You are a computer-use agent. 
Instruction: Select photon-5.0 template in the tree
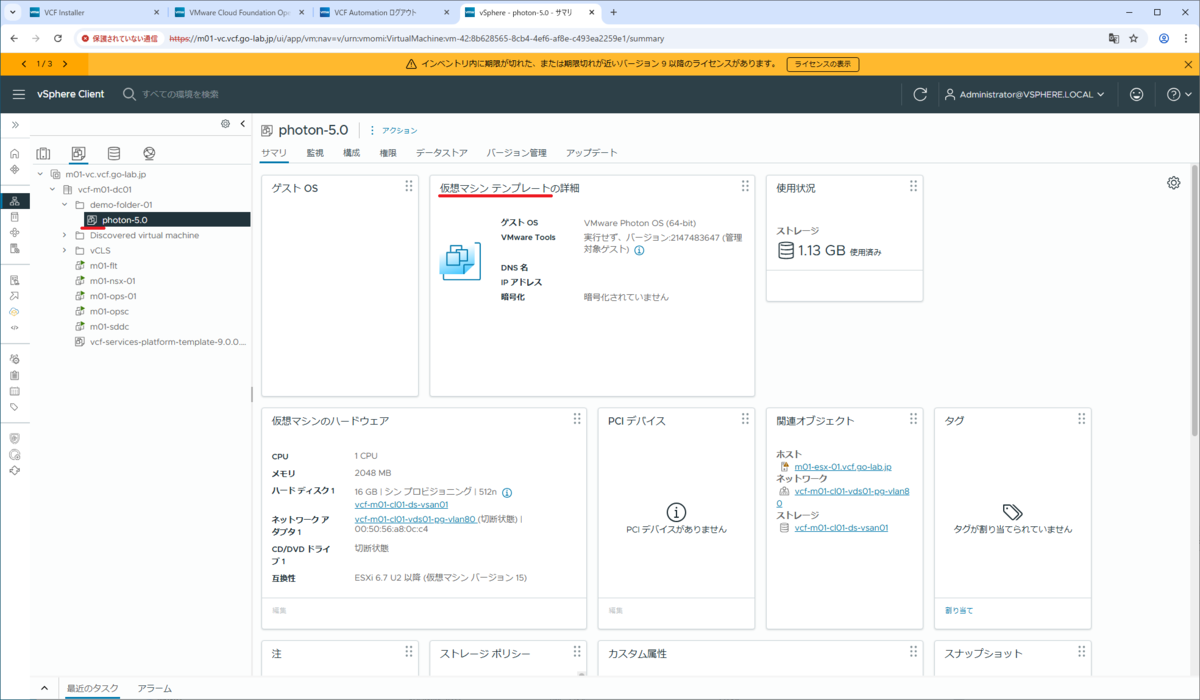(x=124, y=220)
